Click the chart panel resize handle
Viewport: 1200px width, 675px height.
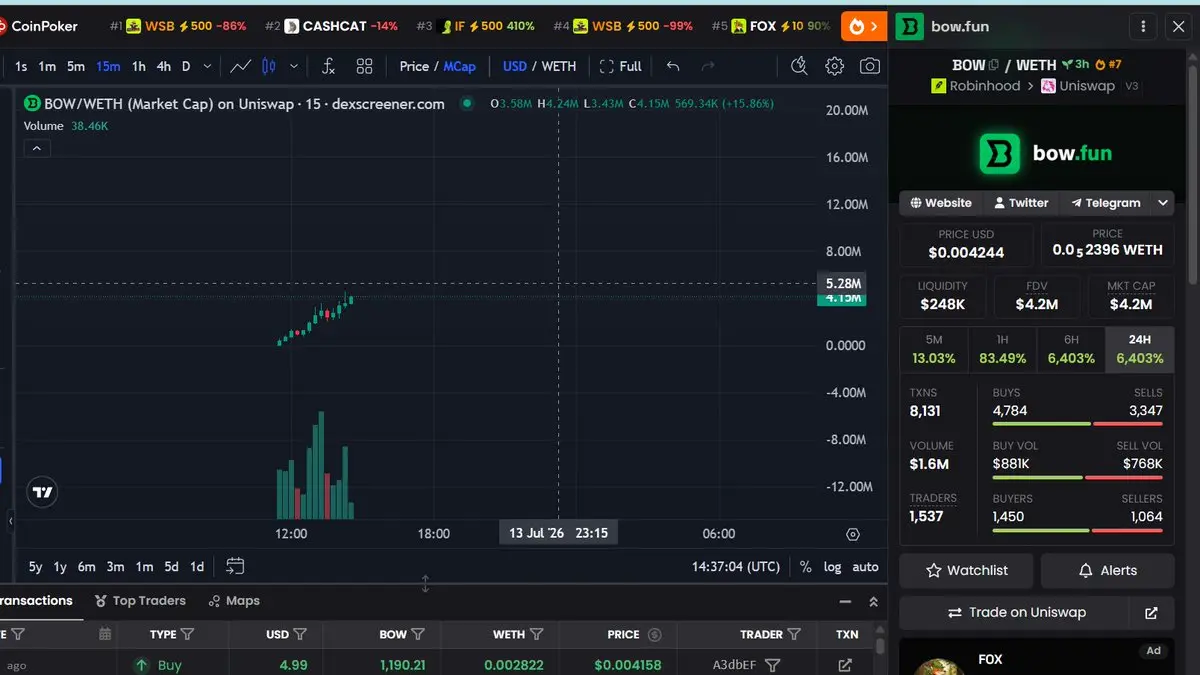click(425, 583)
